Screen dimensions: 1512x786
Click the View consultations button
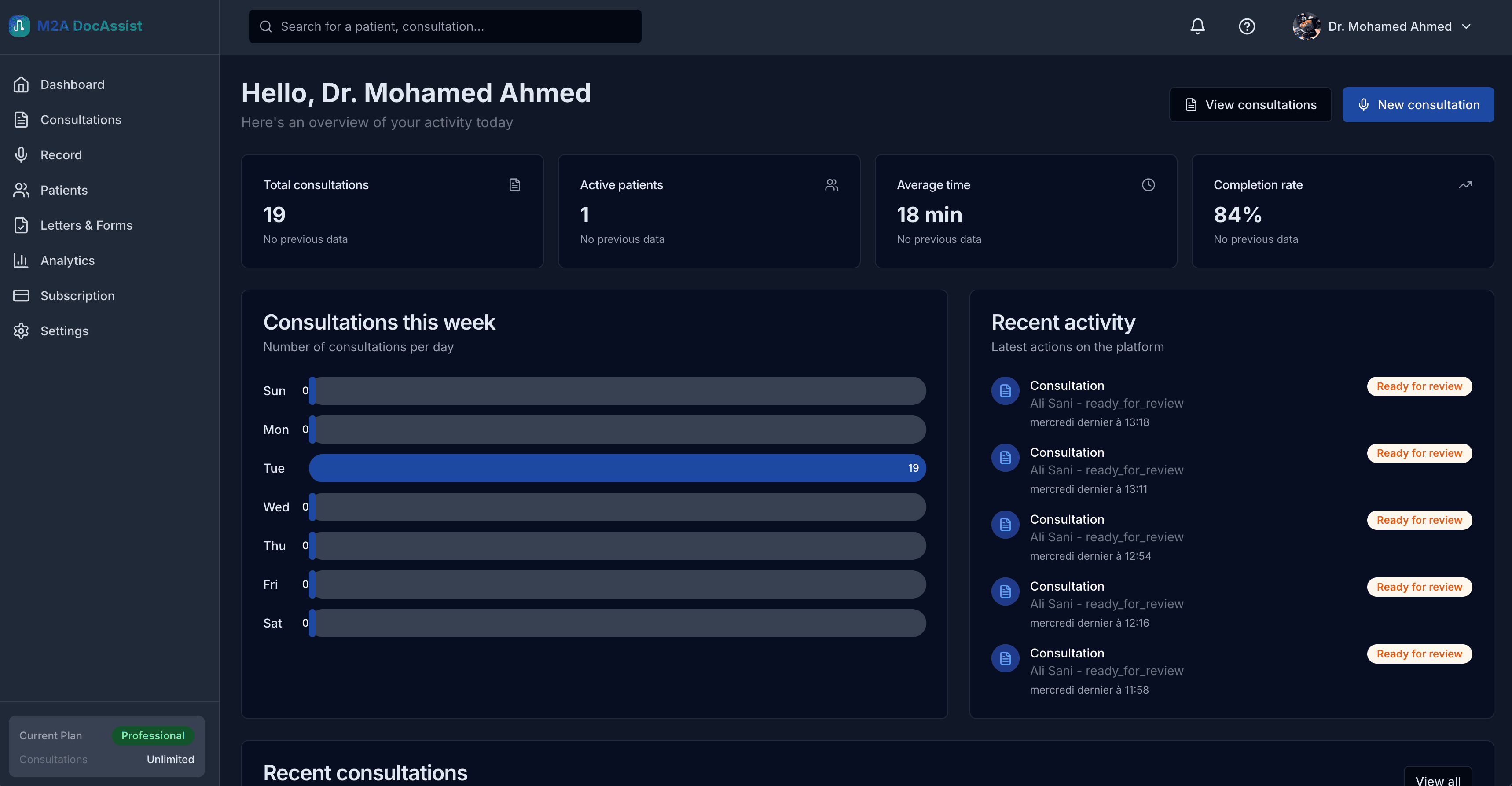[1250, 105]
